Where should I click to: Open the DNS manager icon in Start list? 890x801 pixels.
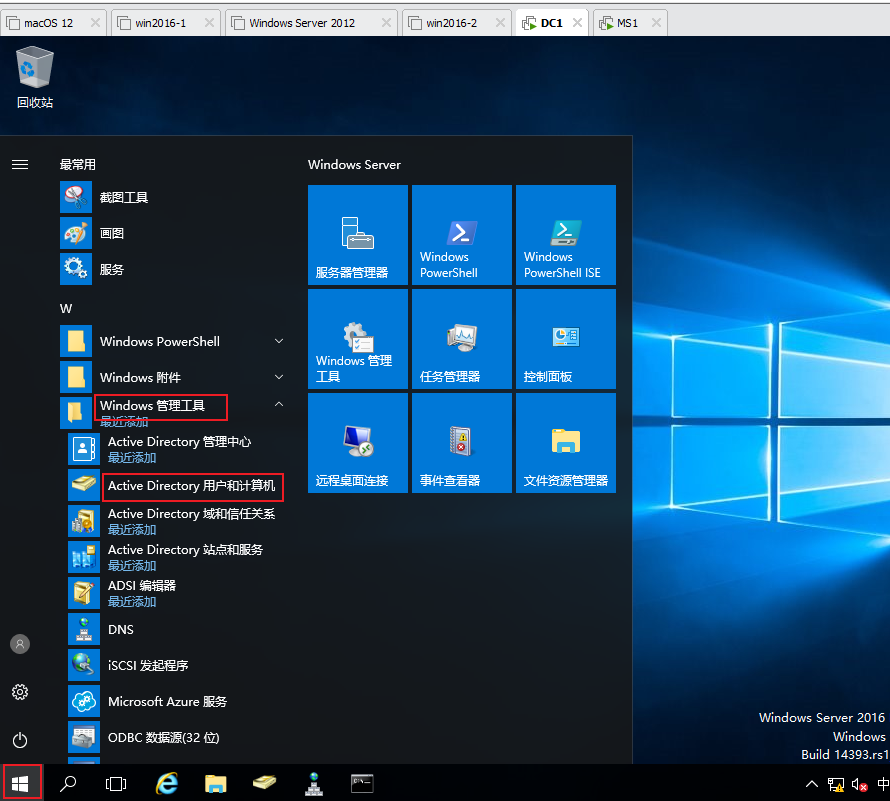pos(84,629)
